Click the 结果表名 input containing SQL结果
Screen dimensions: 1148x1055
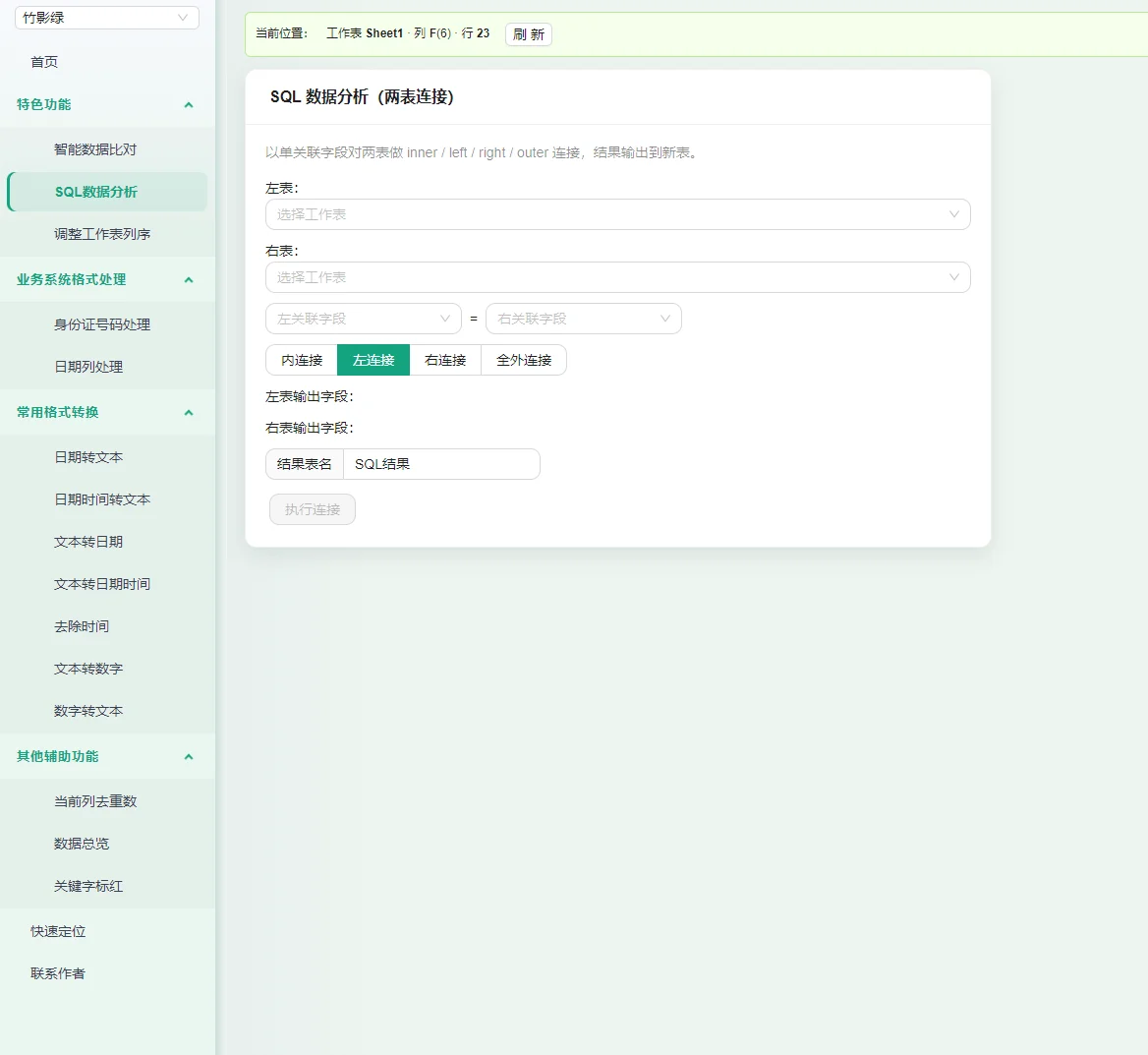point(441,464)
